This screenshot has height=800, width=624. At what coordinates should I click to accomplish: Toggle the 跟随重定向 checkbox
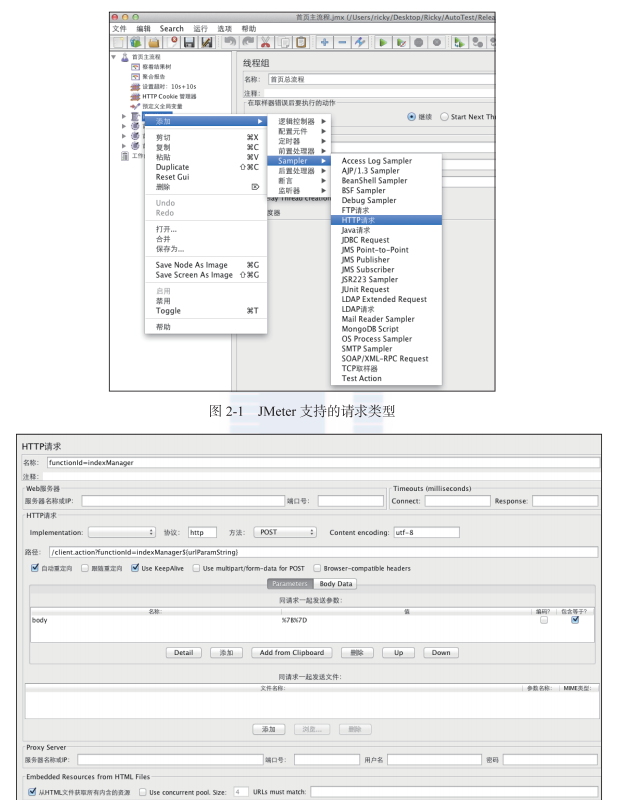(85, 568)
